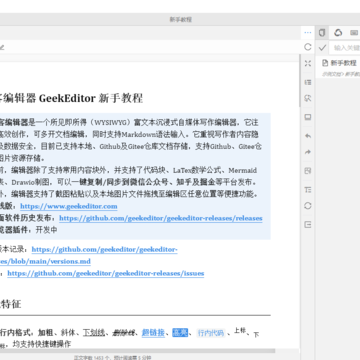The image size is (360, 360).
Task: Click the keyword search input field
Action: [x=345, y=48]
